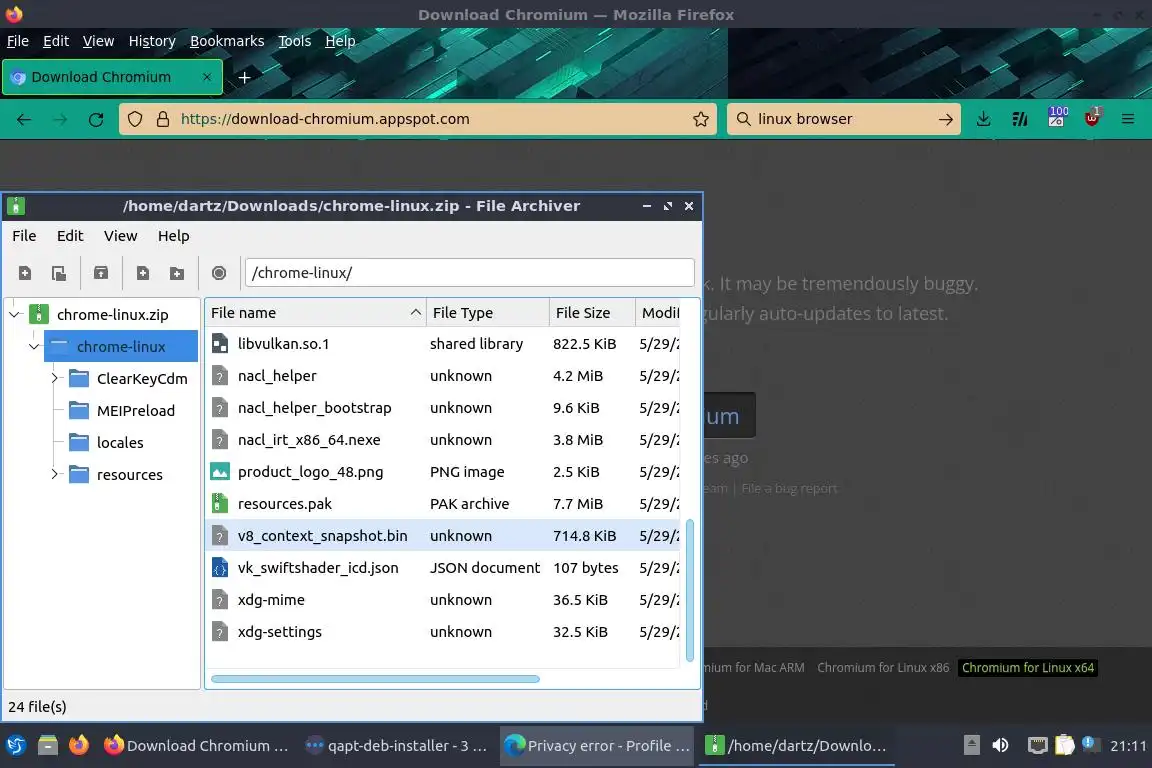Open File menu in File Archiver
The height and width of the screenshot is (768, 1152).
click(x=24, y=236)
